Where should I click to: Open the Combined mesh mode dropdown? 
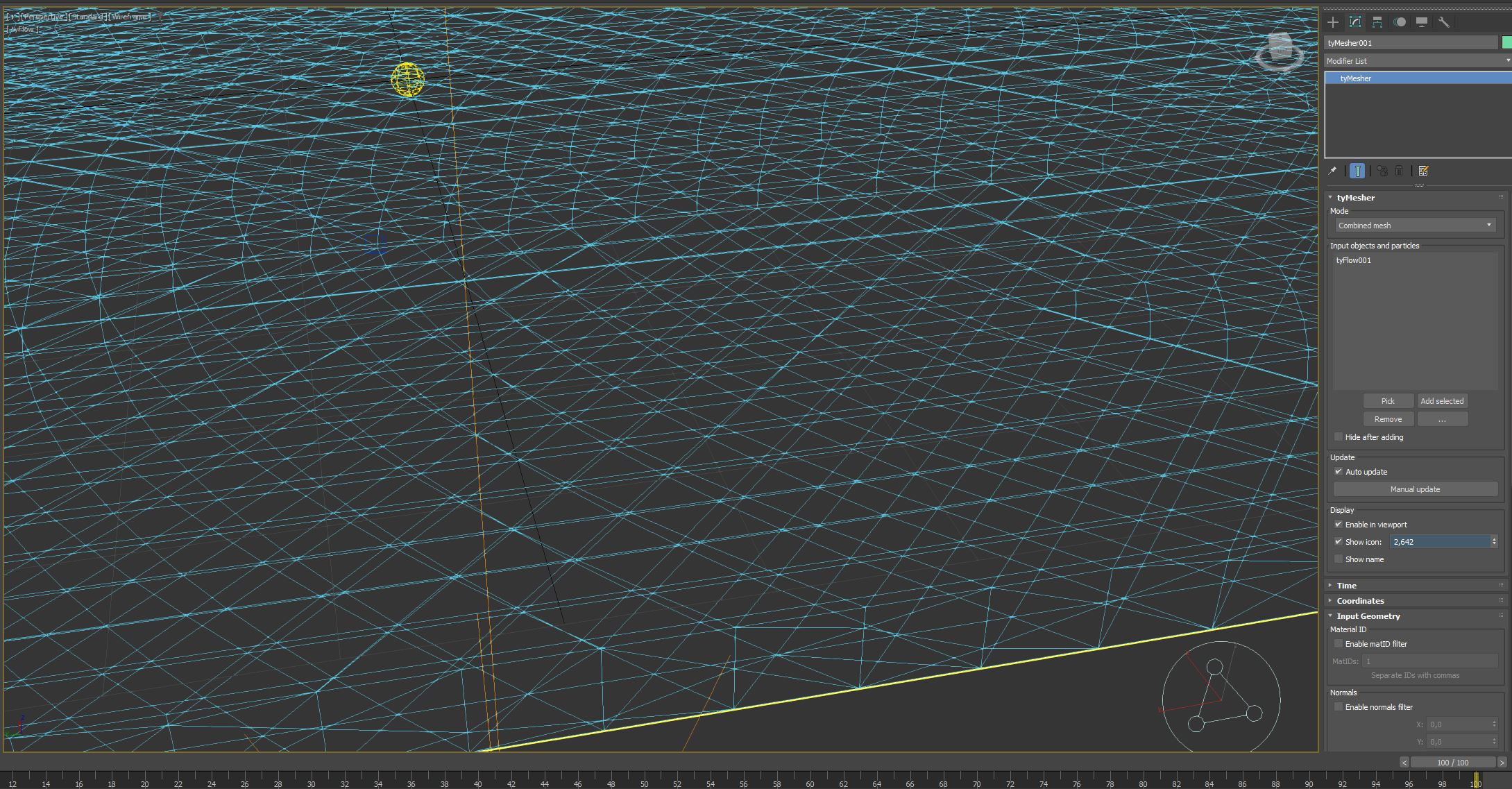[x=1414, y=226]
